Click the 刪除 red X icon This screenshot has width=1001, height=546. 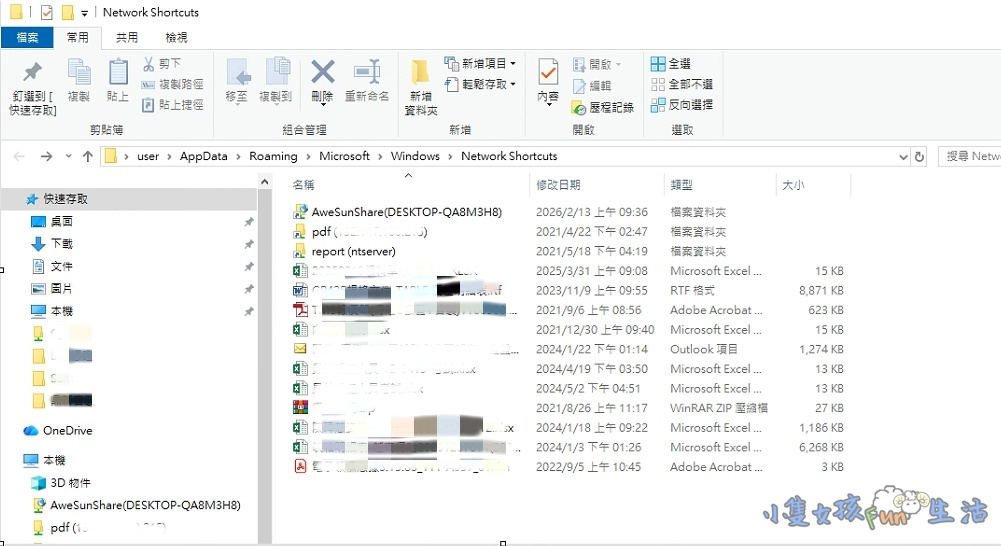coord(322,72)
